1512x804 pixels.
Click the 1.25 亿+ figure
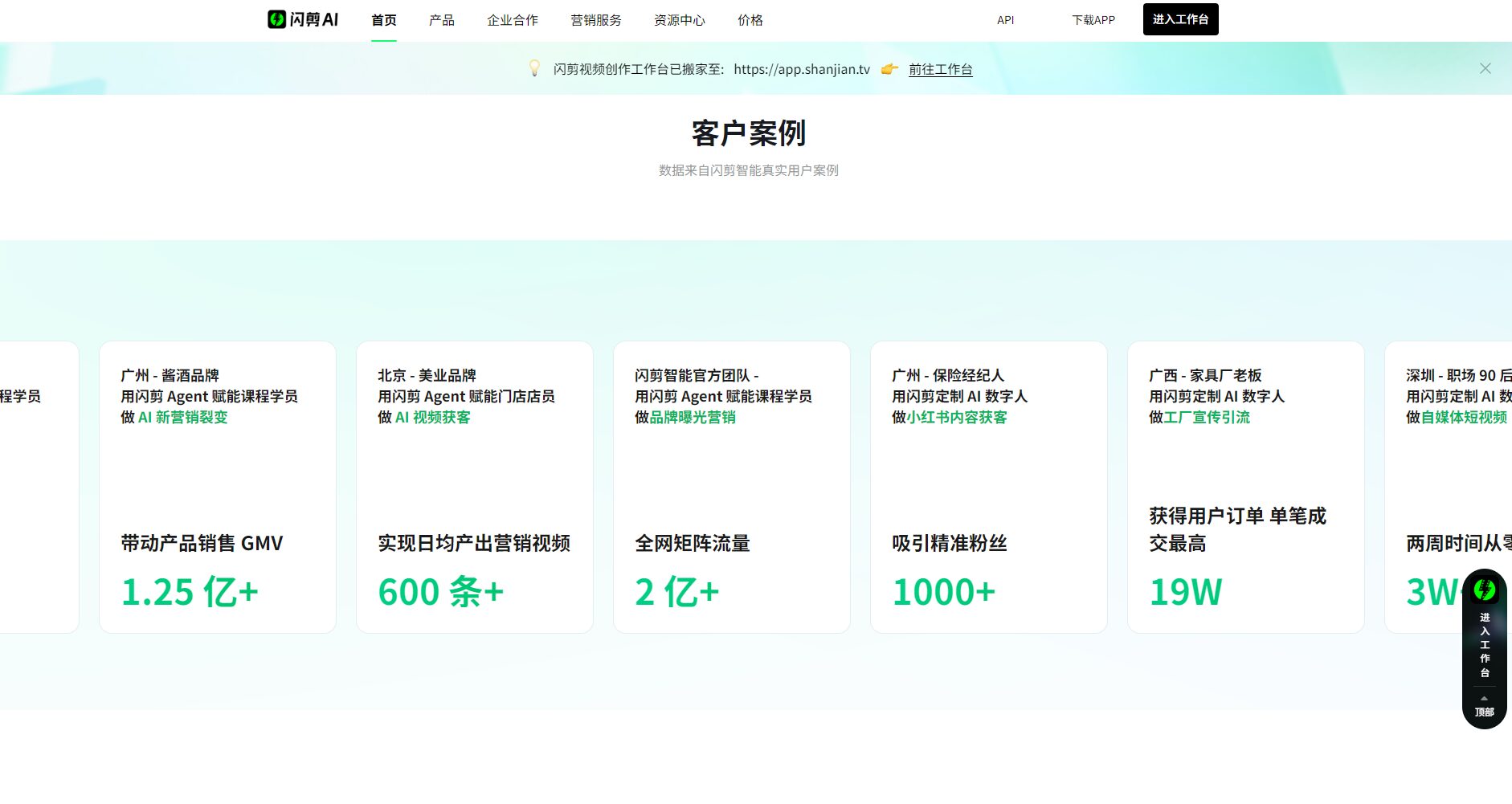190,592
